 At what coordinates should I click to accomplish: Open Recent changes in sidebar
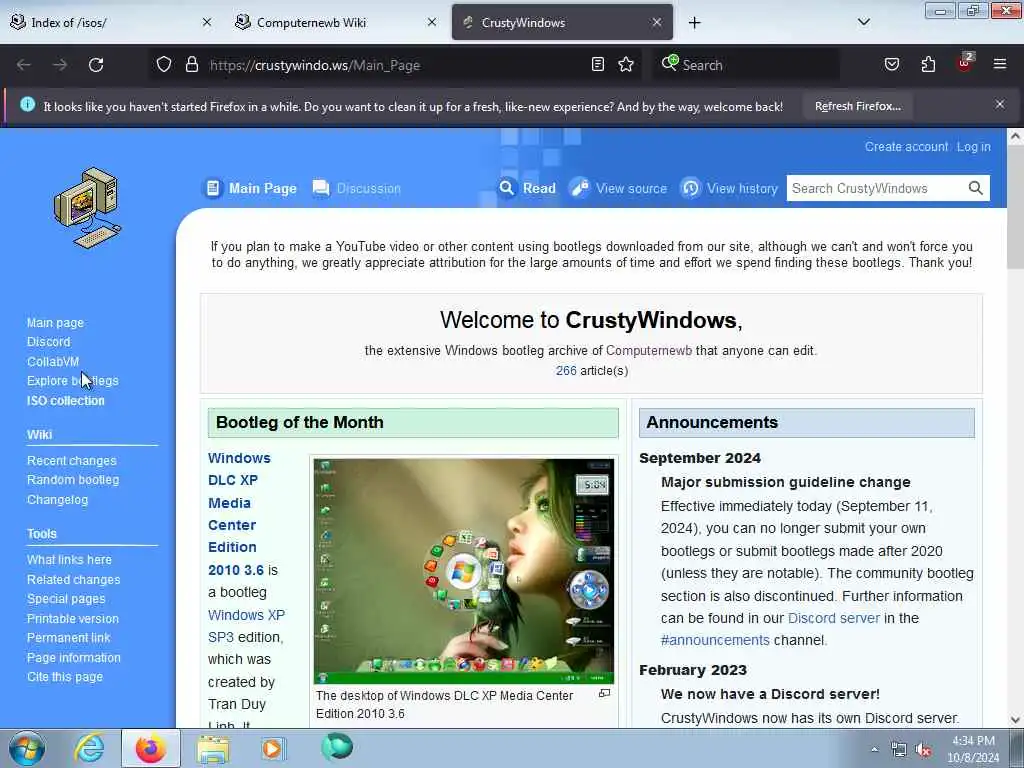(72, 460)
